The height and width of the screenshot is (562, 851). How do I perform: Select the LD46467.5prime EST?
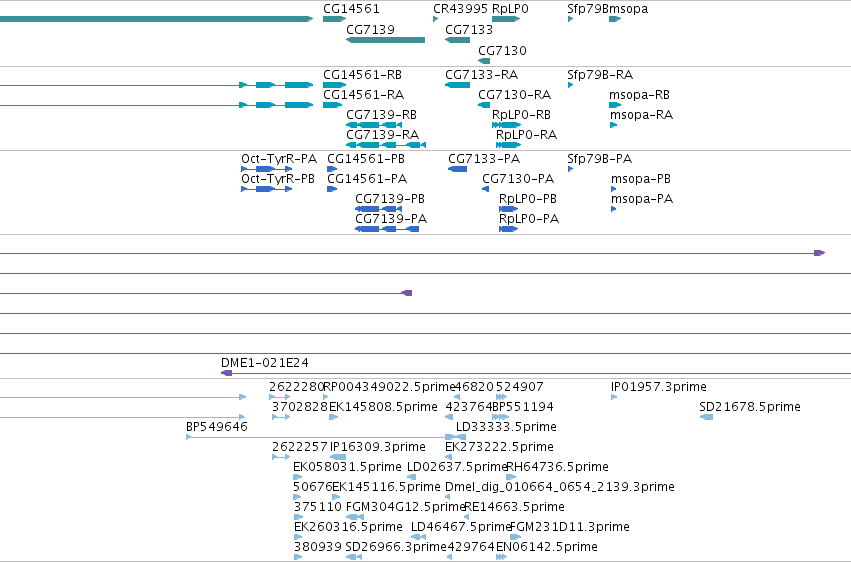tap(418, 537)
